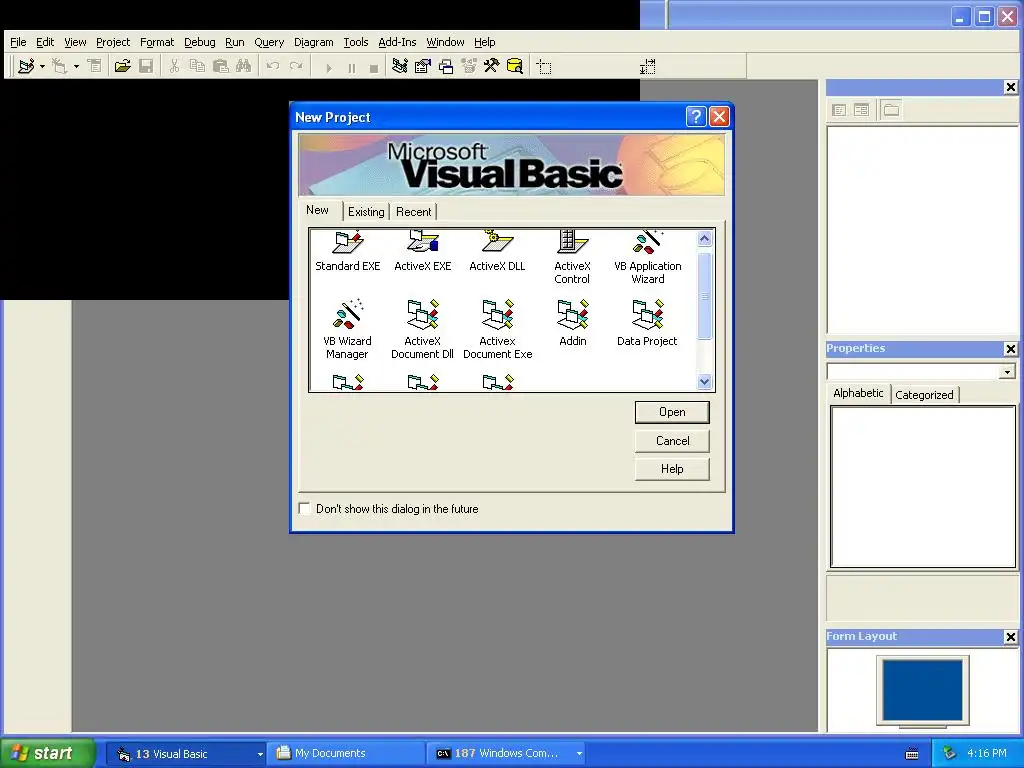Click the Menu Editor toolbar icon
The height and width of the screenshot is (768, 1024).
pos(95,66)
